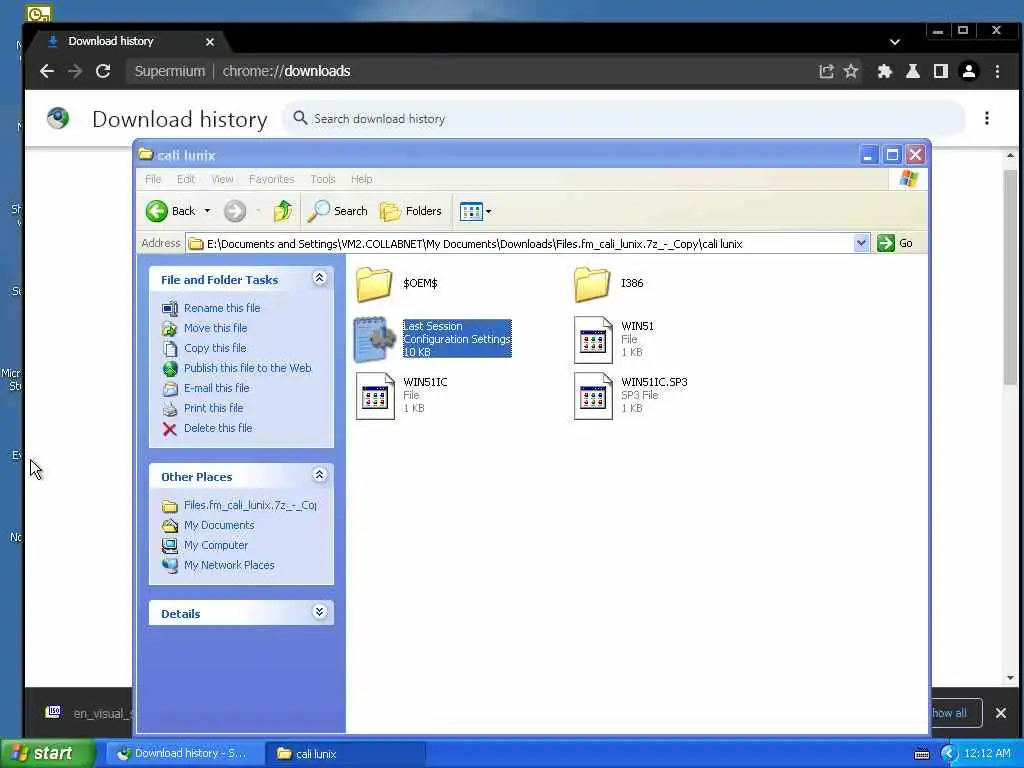Click the chrome://downloads address bar
The height and width of the screenshot is (768, 1024).
click(470, 71)
